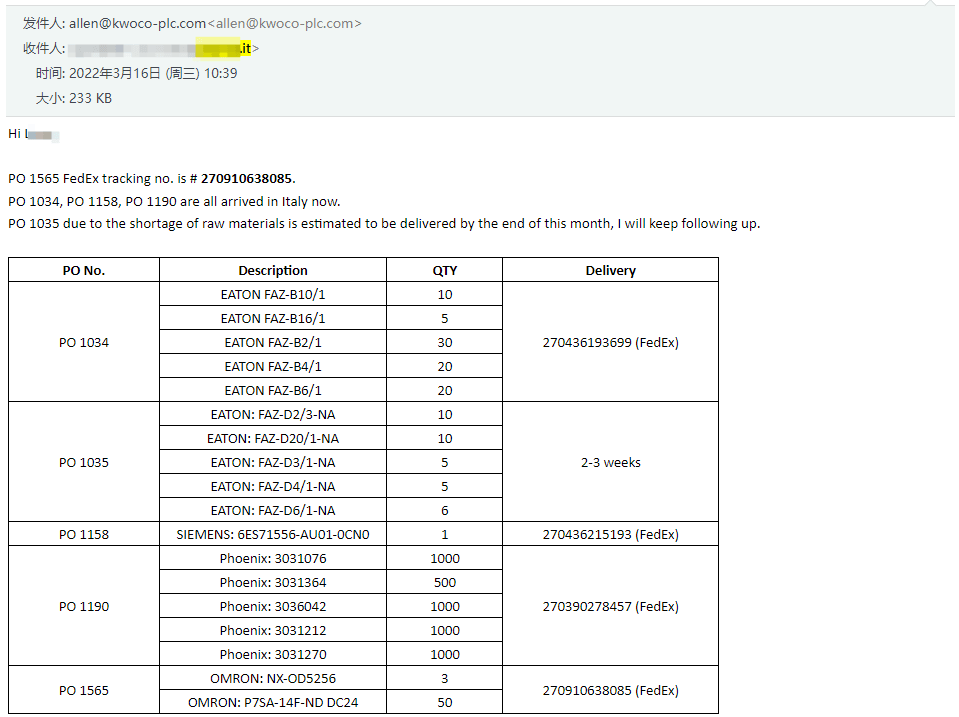This screenshot has height=717, width=959.
Task: Select tracking number 270910638085 in email body
Action: click(x=246, y=179)
